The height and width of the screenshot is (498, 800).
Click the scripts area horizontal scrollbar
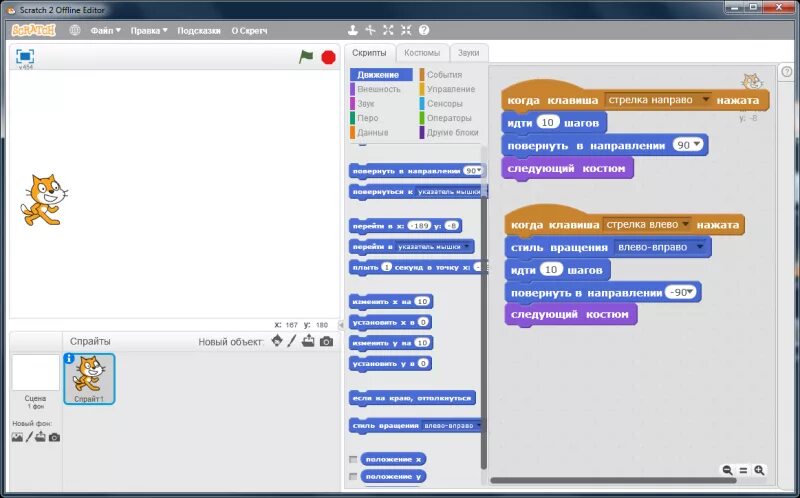[x=614, y=480]
